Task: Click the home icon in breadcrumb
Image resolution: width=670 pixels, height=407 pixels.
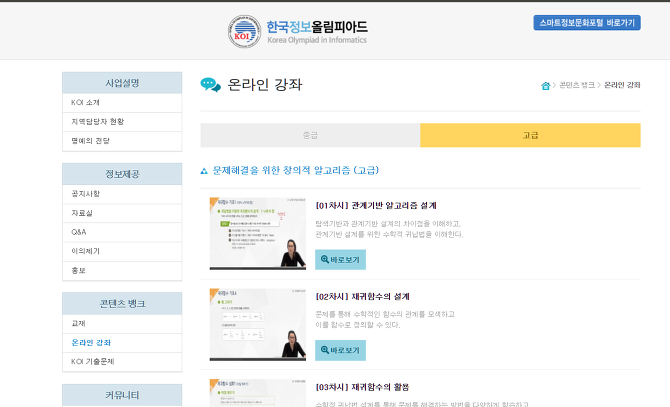Action: pos(546,86)
